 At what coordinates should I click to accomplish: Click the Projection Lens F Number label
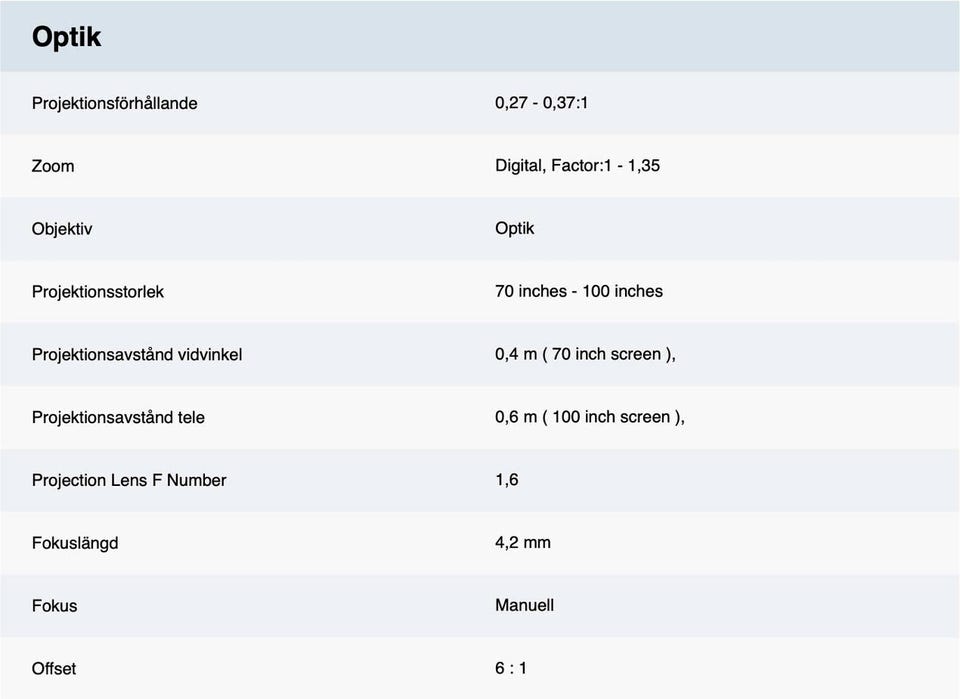[x=129, y=480]
